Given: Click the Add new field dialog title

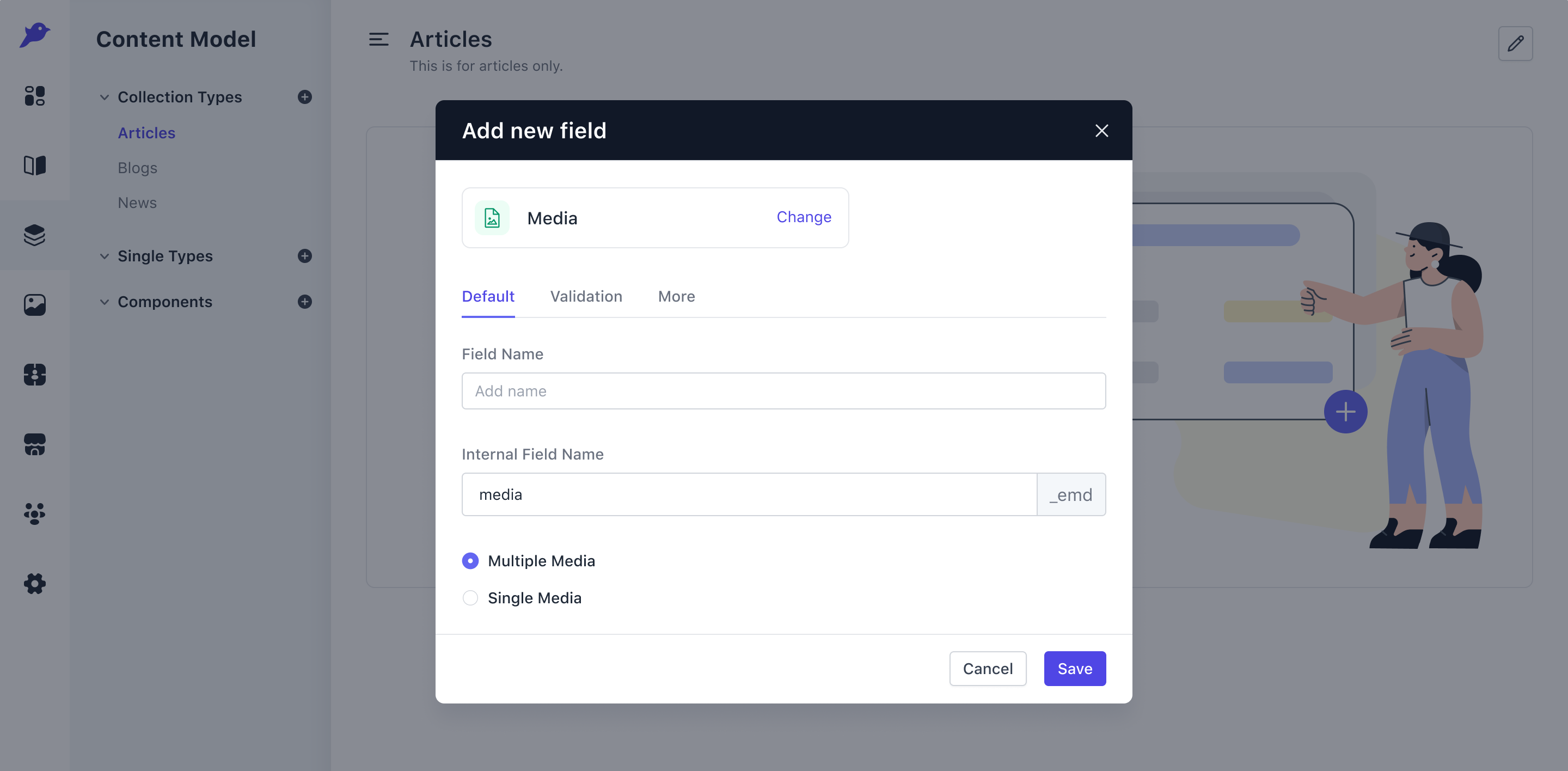Looking at the screenshot, I should [x=534, y=131].
